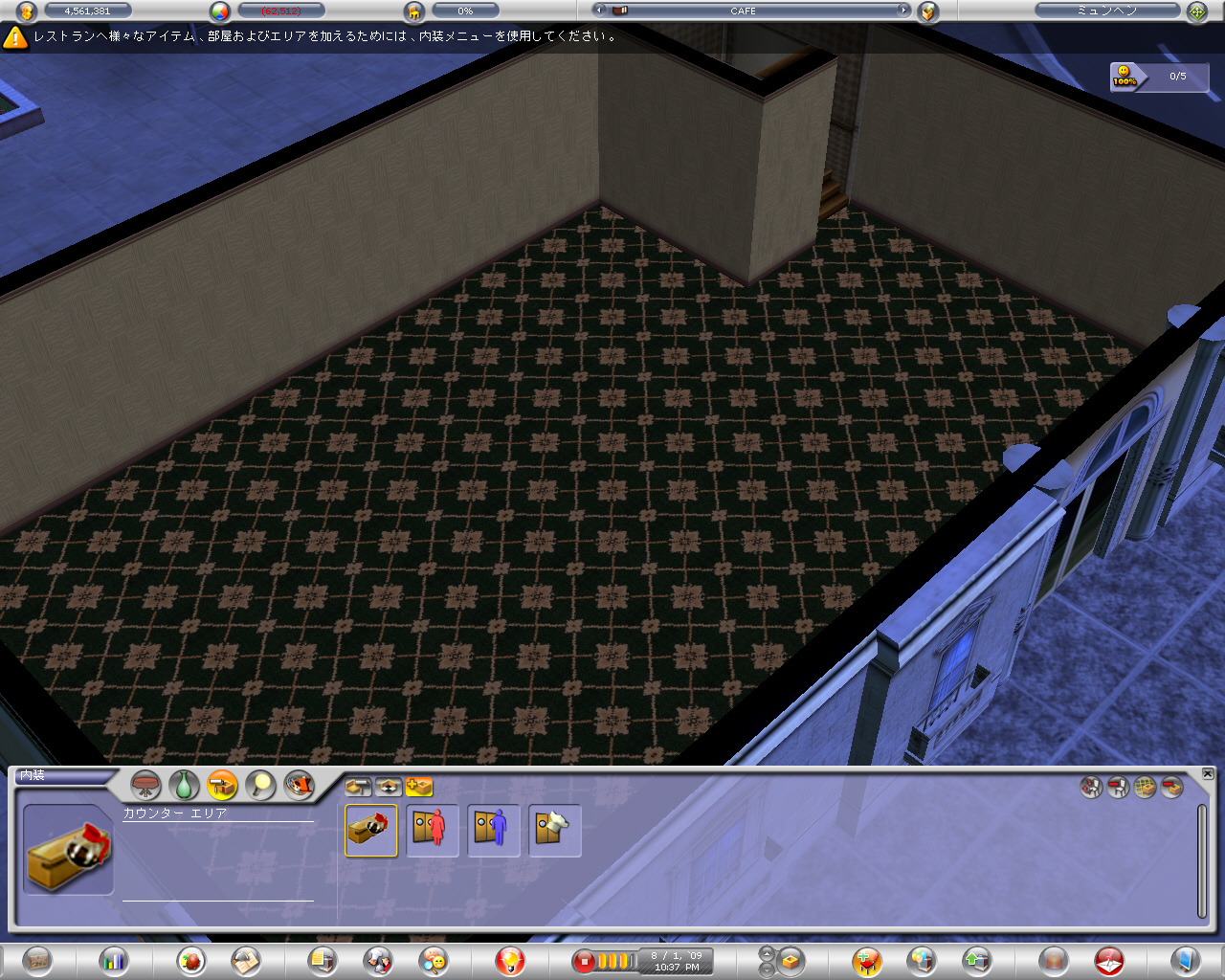1225x980 pixels.
Task: Click the brown building icon in bottom bar
Action: pos(1054,960)
